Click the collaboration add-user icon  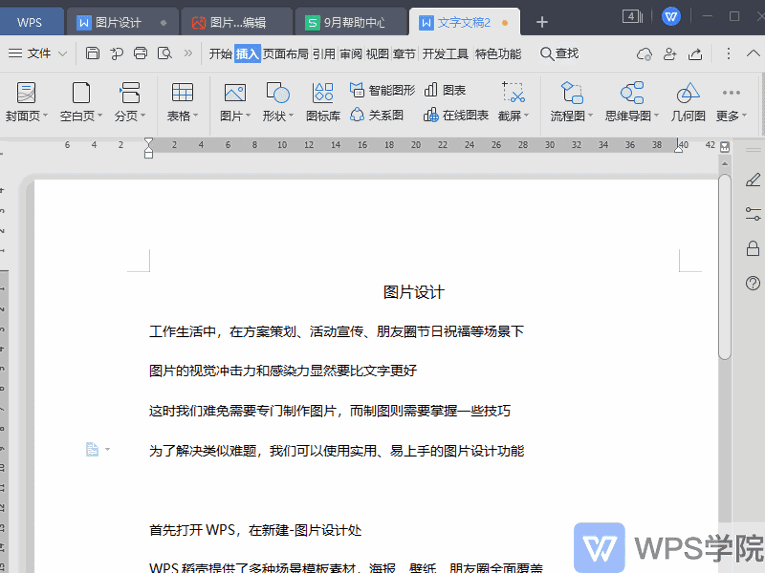670,54
